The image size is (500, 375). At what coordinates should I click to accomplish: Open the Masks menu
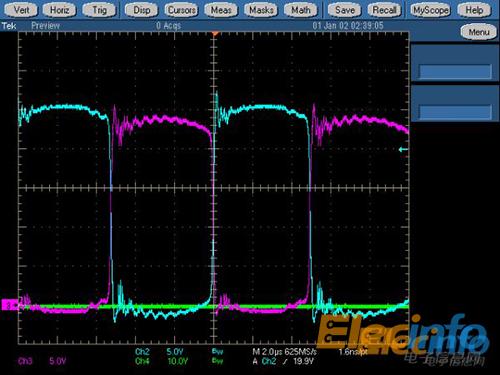[261, 10]
